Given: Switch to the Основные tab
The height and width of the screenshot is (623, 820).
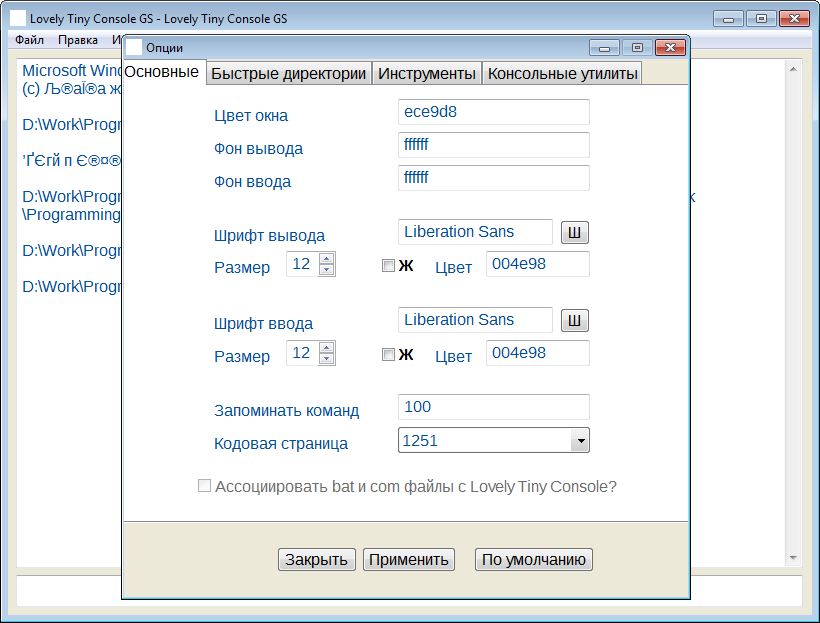Looking at the screenshot, I should click(162, 72).
